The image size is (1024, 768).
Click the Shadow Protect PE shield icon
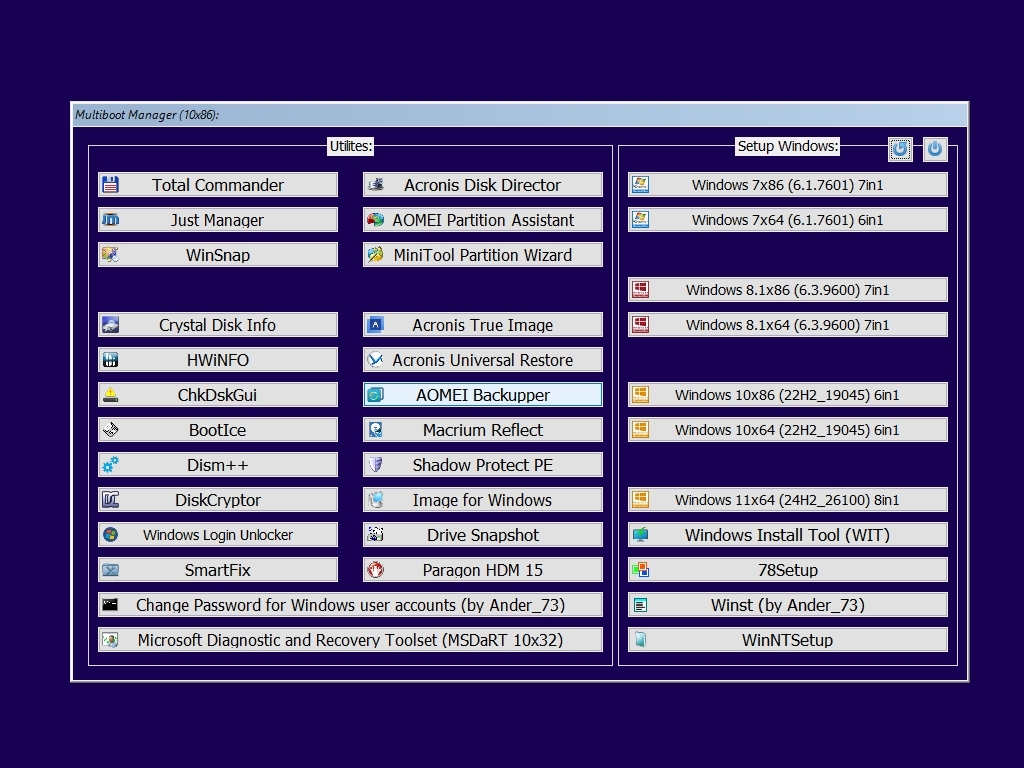pos(376,464)
